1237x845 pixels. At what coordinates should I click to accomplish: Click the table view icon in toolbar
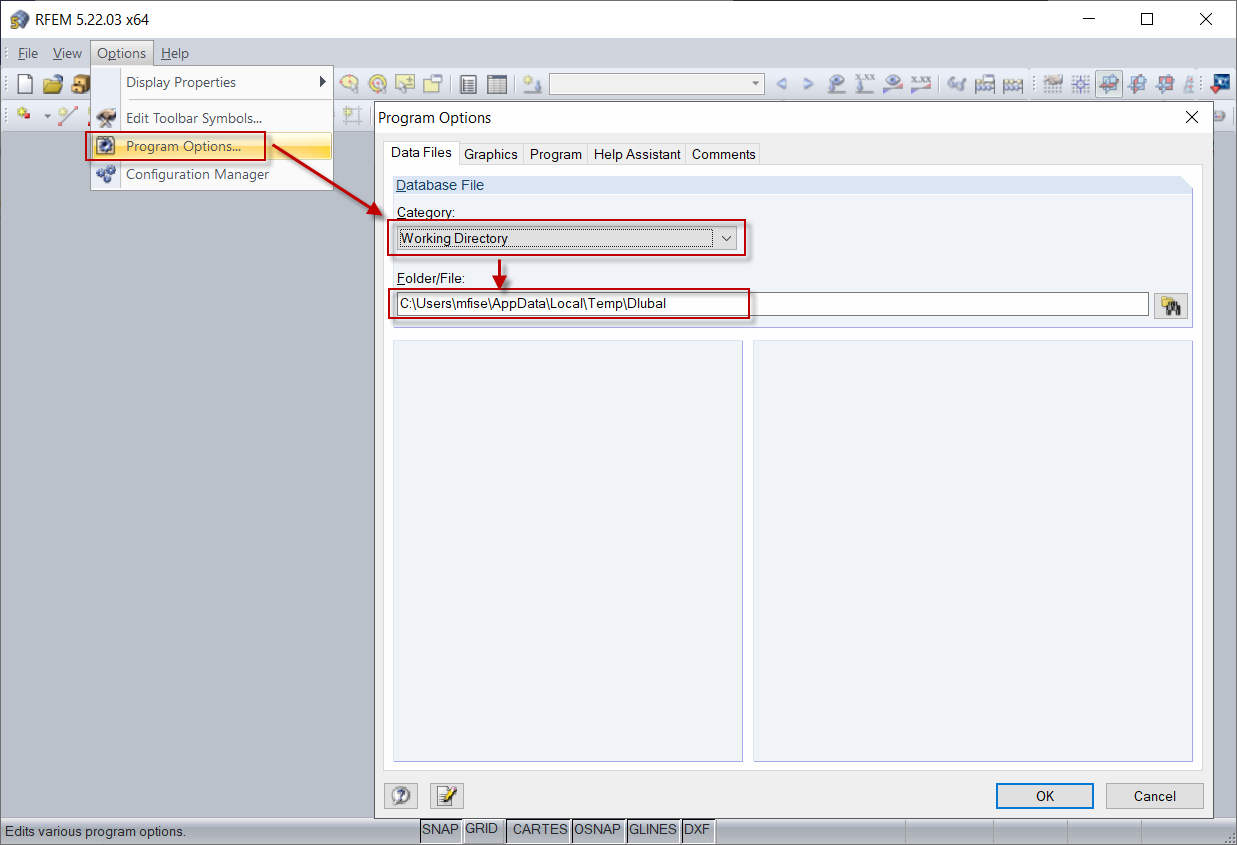point(497,84)
